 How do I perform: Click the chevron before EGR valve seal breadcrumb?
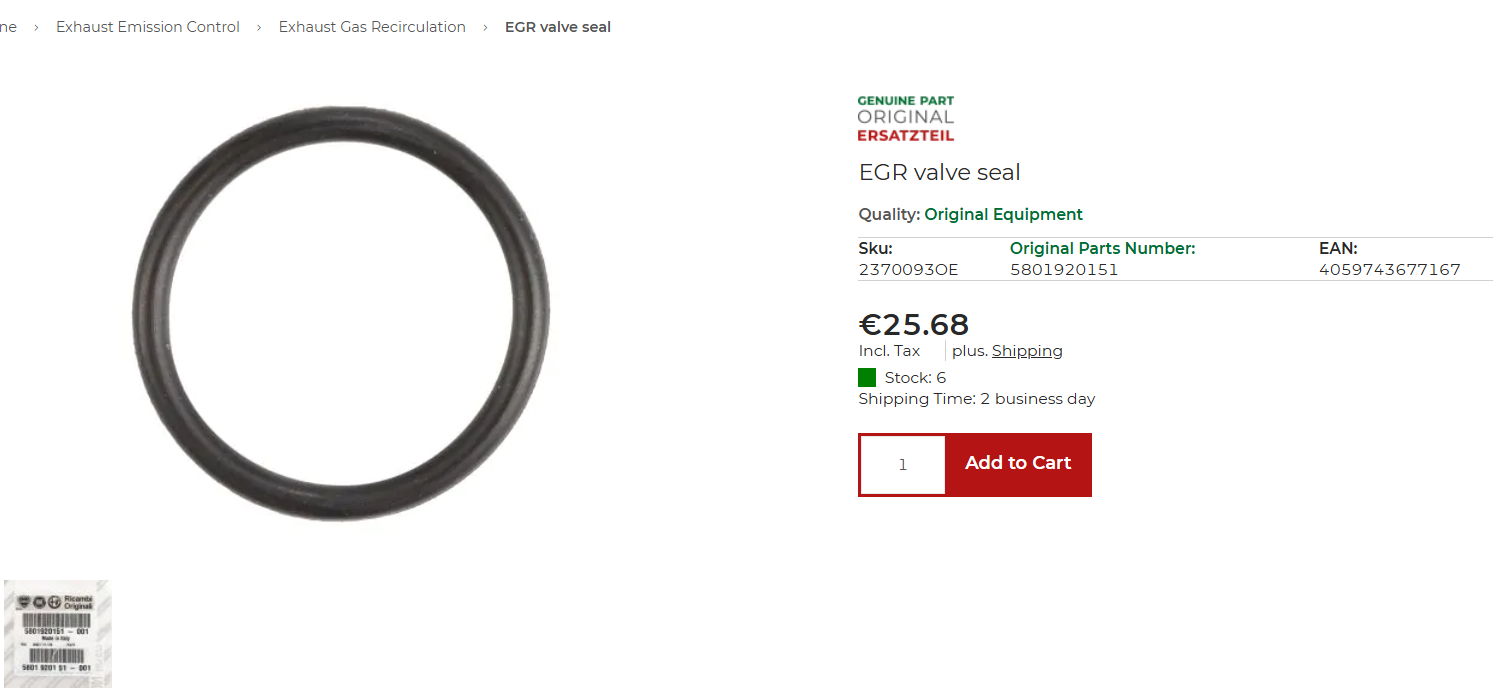pos(486,27)
